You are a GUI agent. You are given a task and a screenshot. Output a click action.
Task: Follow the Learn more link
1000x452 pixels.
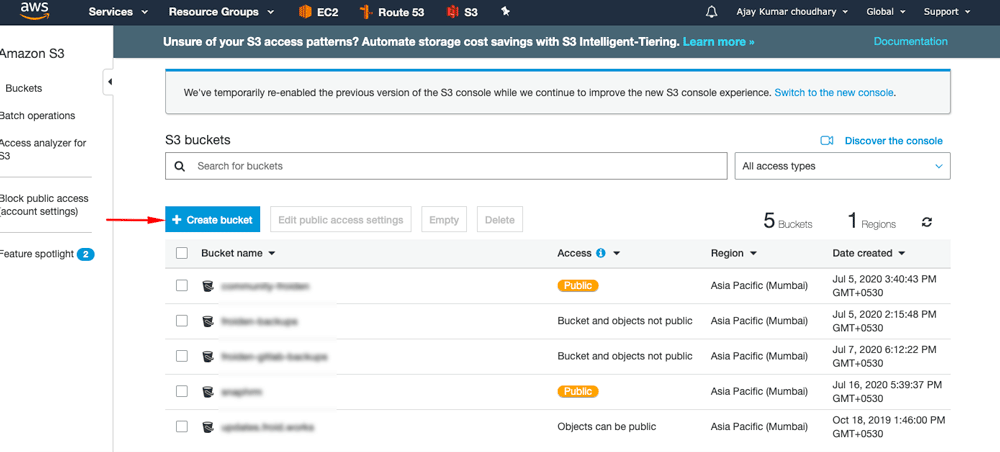click(x=718, y=41)
